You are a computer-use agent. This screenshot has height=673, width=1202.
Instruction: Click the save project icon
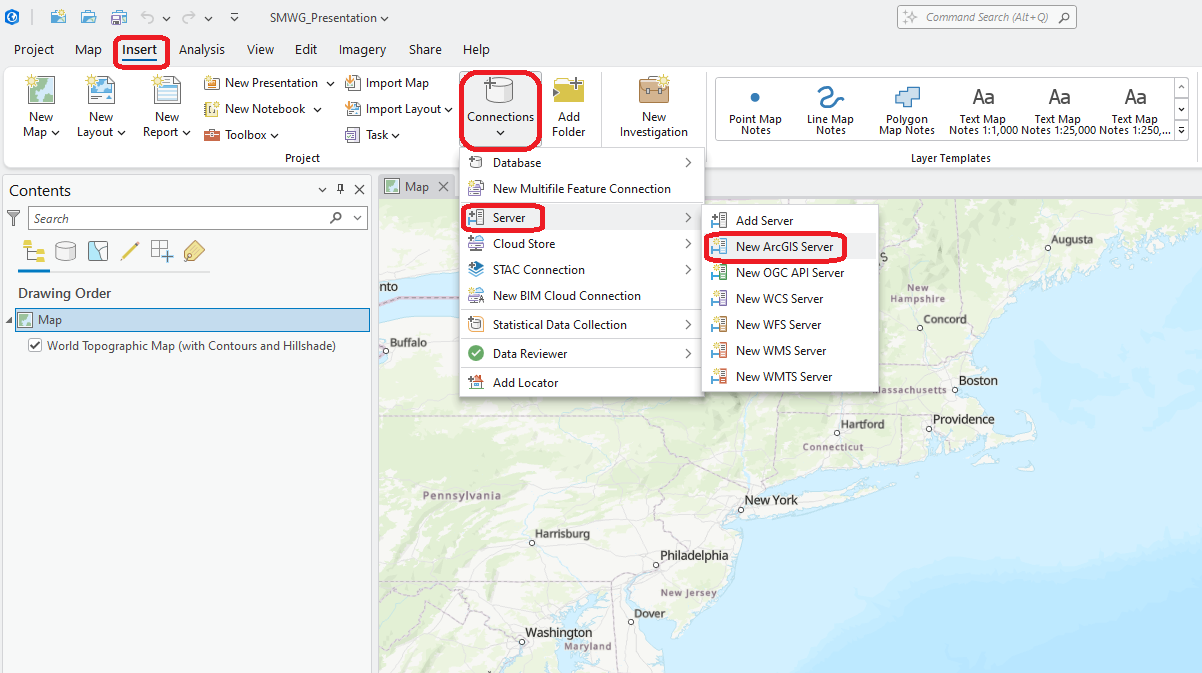click(119, 17)
